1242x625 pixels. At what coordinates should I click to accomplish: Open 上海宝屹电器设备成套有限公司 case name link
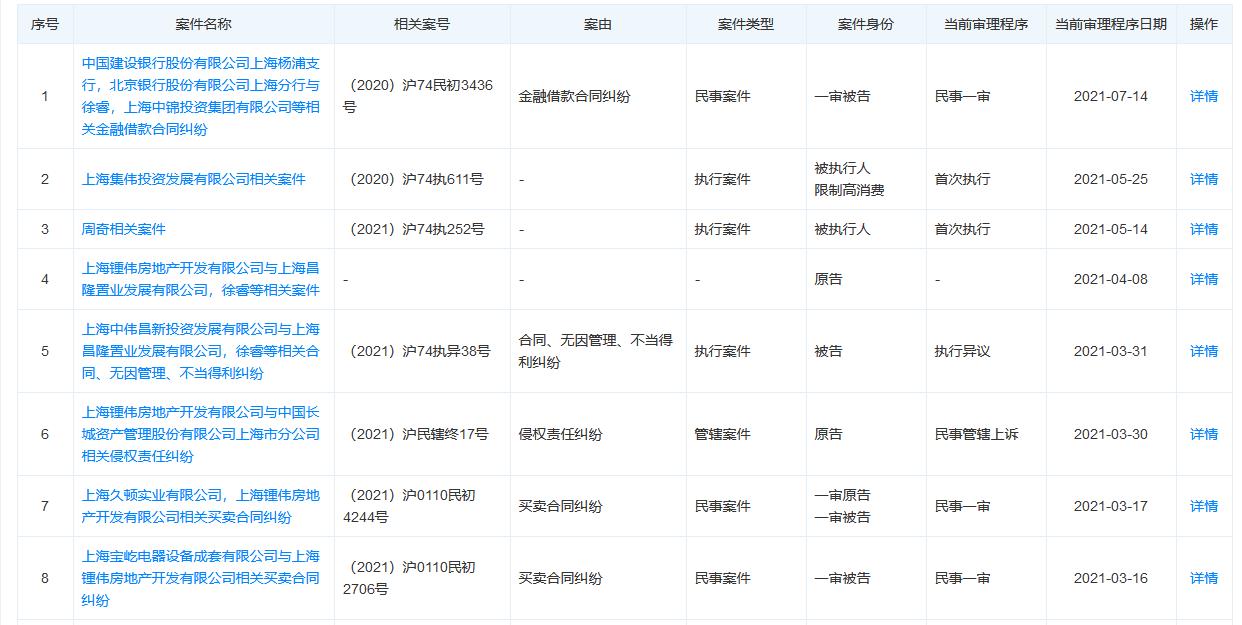click(x=200, y=578)
